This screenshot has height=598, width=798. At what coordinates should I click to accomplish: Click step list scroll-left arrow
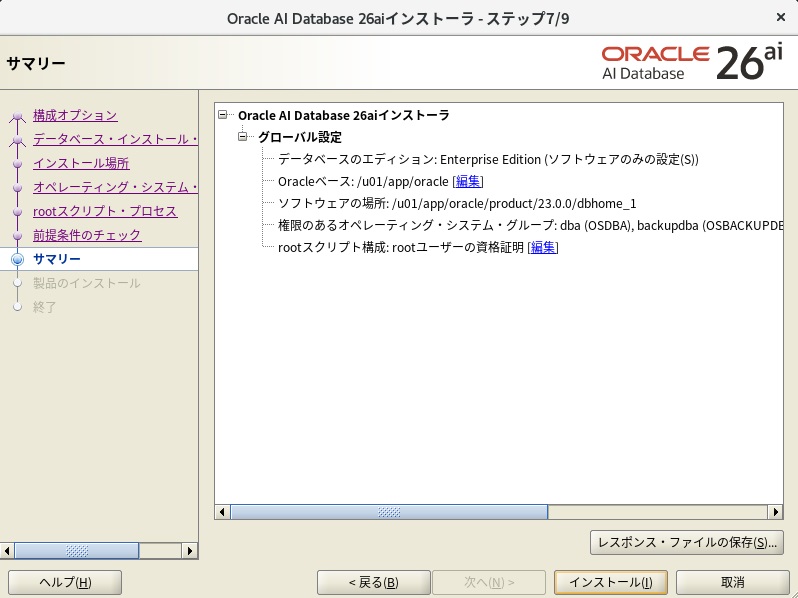(7, 550)
